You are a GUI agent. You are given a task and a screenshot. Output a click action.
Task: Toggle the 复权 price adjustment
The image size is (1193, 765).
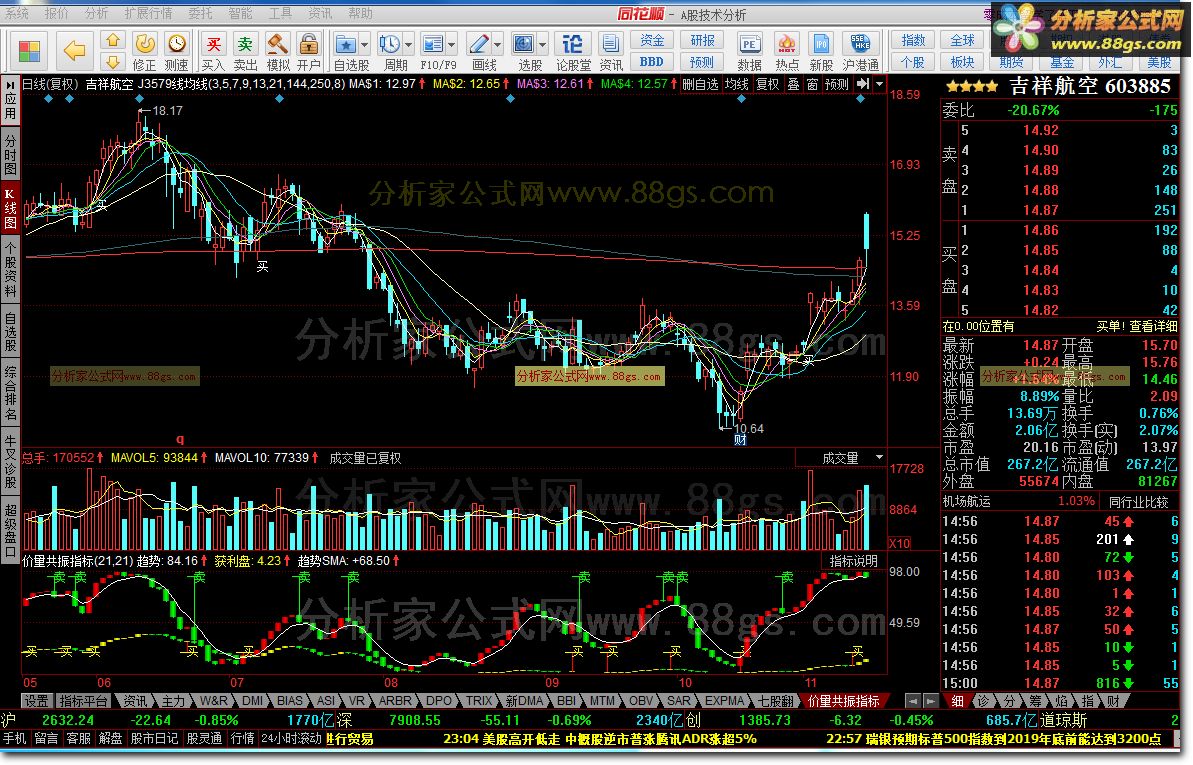(767, 84)
